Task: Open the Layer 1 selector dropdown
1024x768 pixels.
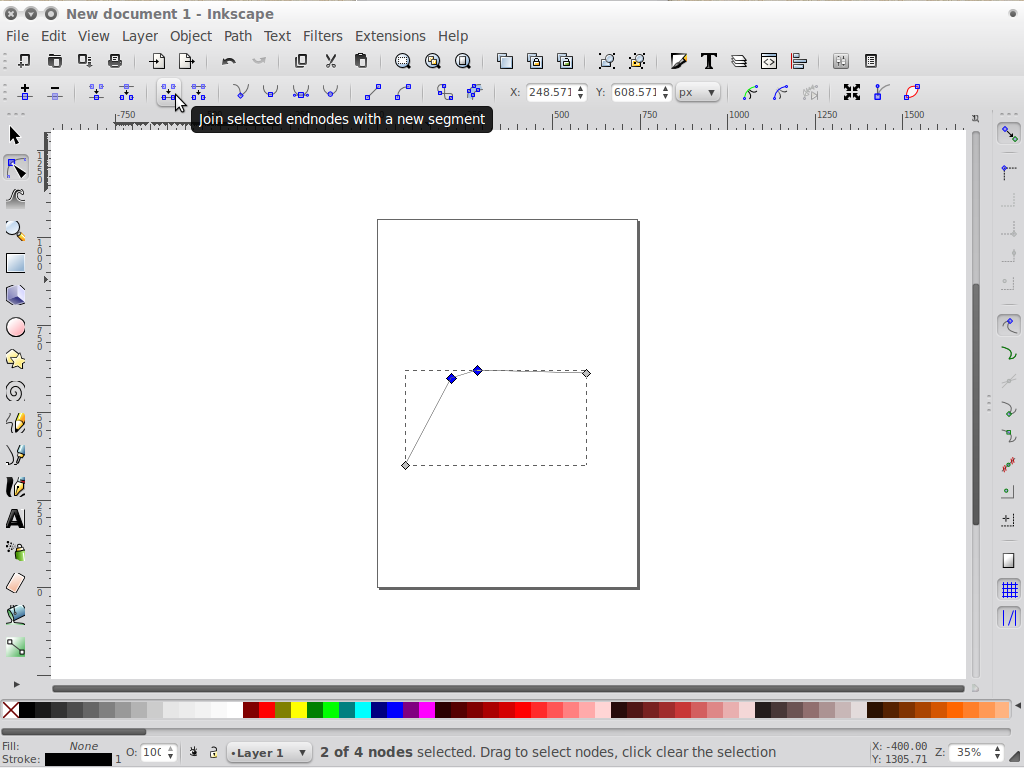Action: click(269, 753)
